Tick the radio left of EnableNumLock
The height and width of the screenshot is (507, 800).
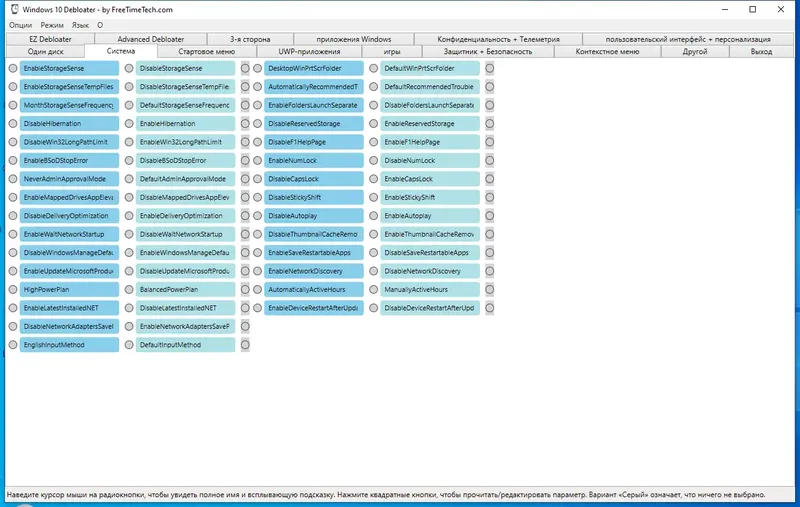click(x=258, y=160)
